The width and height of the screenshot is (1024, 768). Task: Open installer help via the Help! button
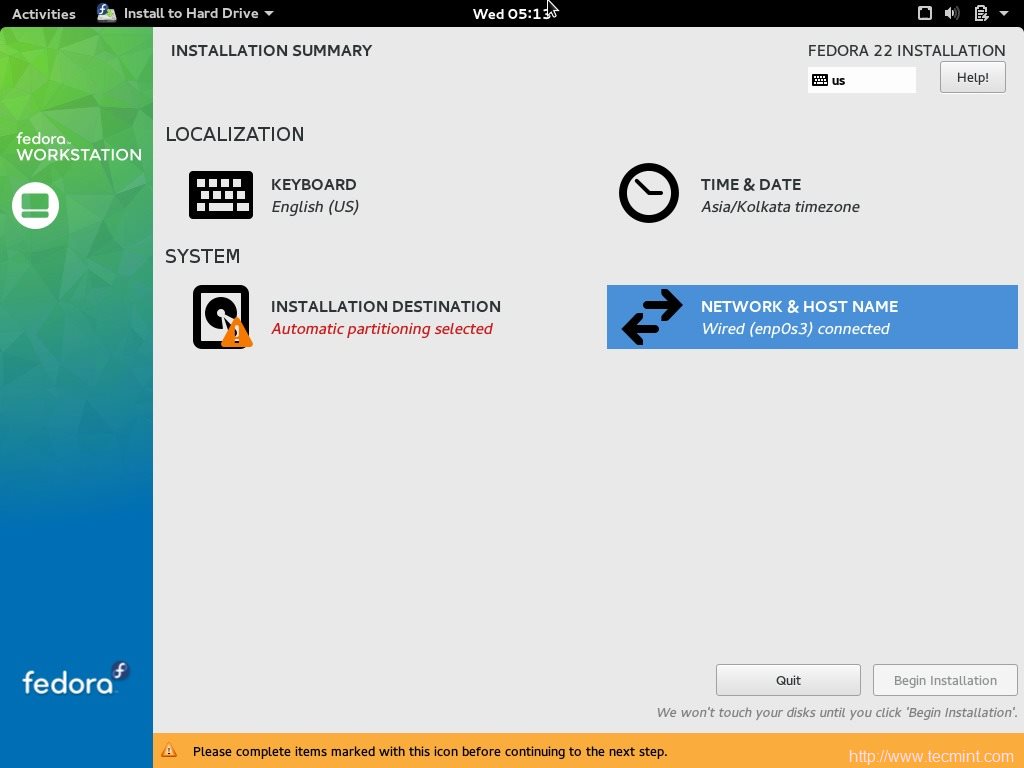point(971,77)
